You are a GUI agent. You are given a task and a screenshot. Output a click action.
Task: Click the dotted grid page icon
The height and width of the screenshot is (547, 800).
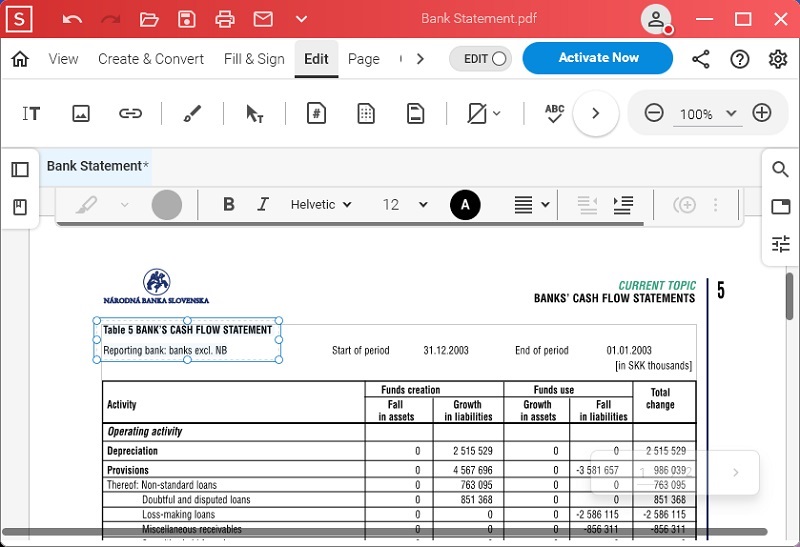click(x=366, y=113)
